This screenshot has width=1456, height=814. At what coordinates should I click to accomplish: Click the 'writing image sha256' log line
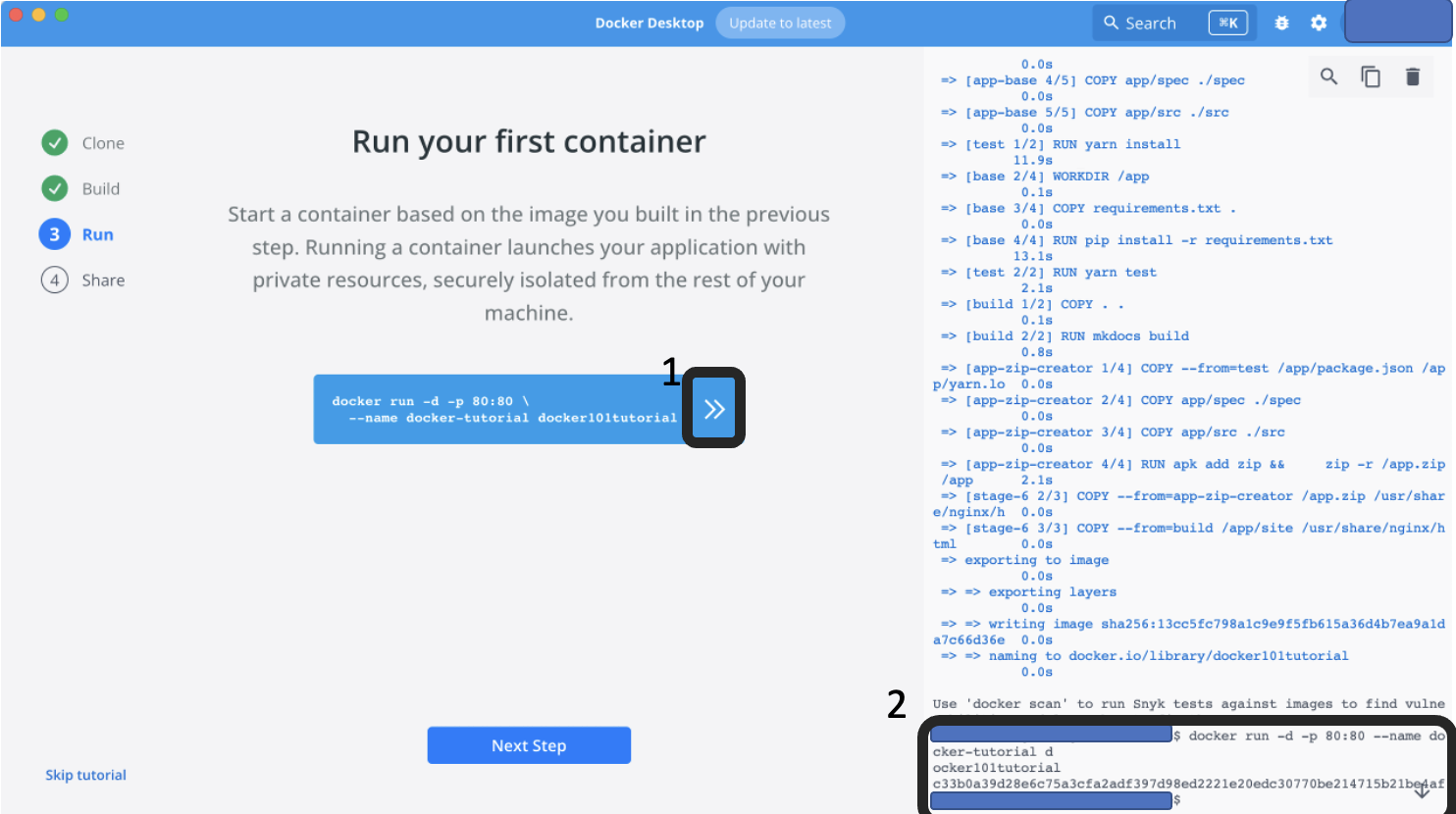click(x=1189, y=632)
